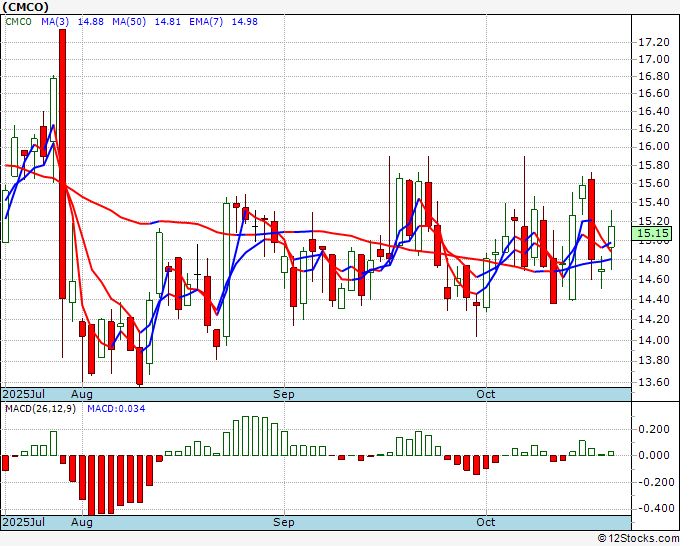The width and height of the screenshot is (680, 546).
Task: Click the last green candlestick in the price chart
Action: 611,237
